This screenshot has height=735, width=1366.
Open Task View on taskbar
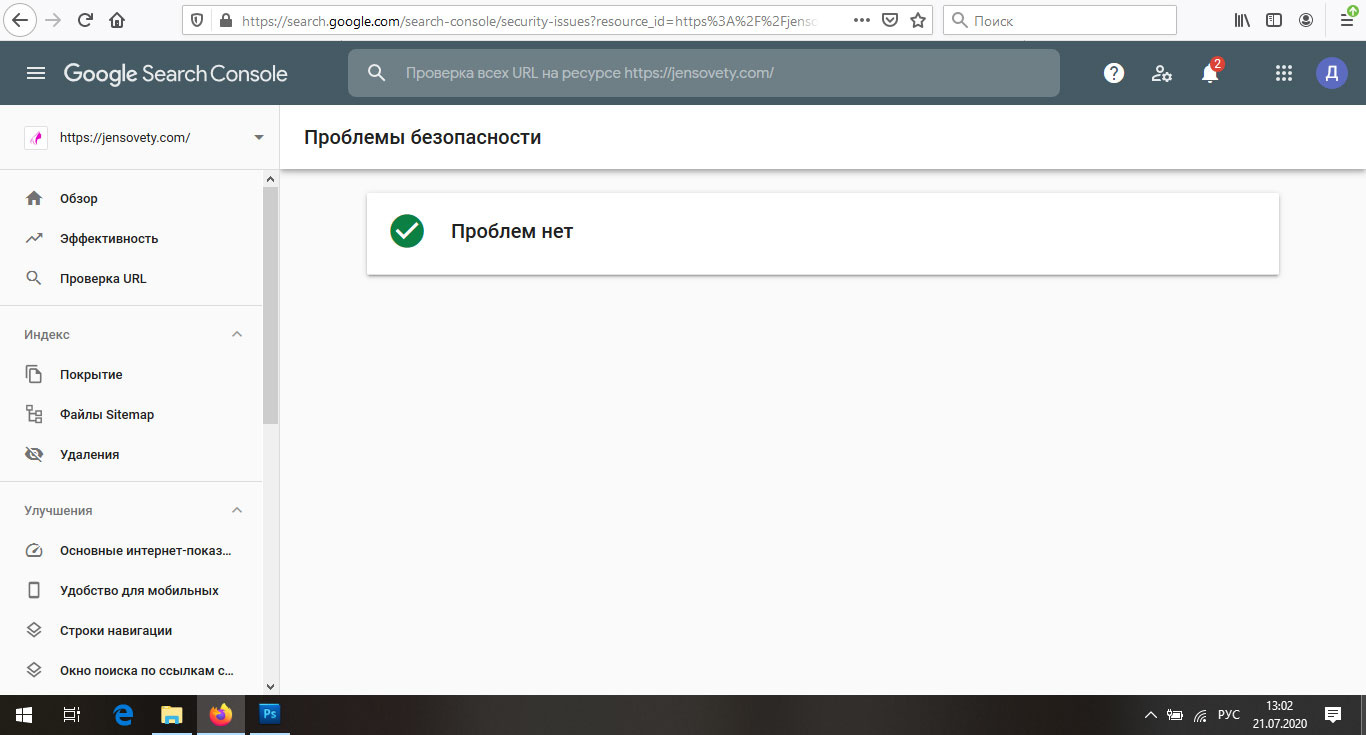(x=72, y=715)
